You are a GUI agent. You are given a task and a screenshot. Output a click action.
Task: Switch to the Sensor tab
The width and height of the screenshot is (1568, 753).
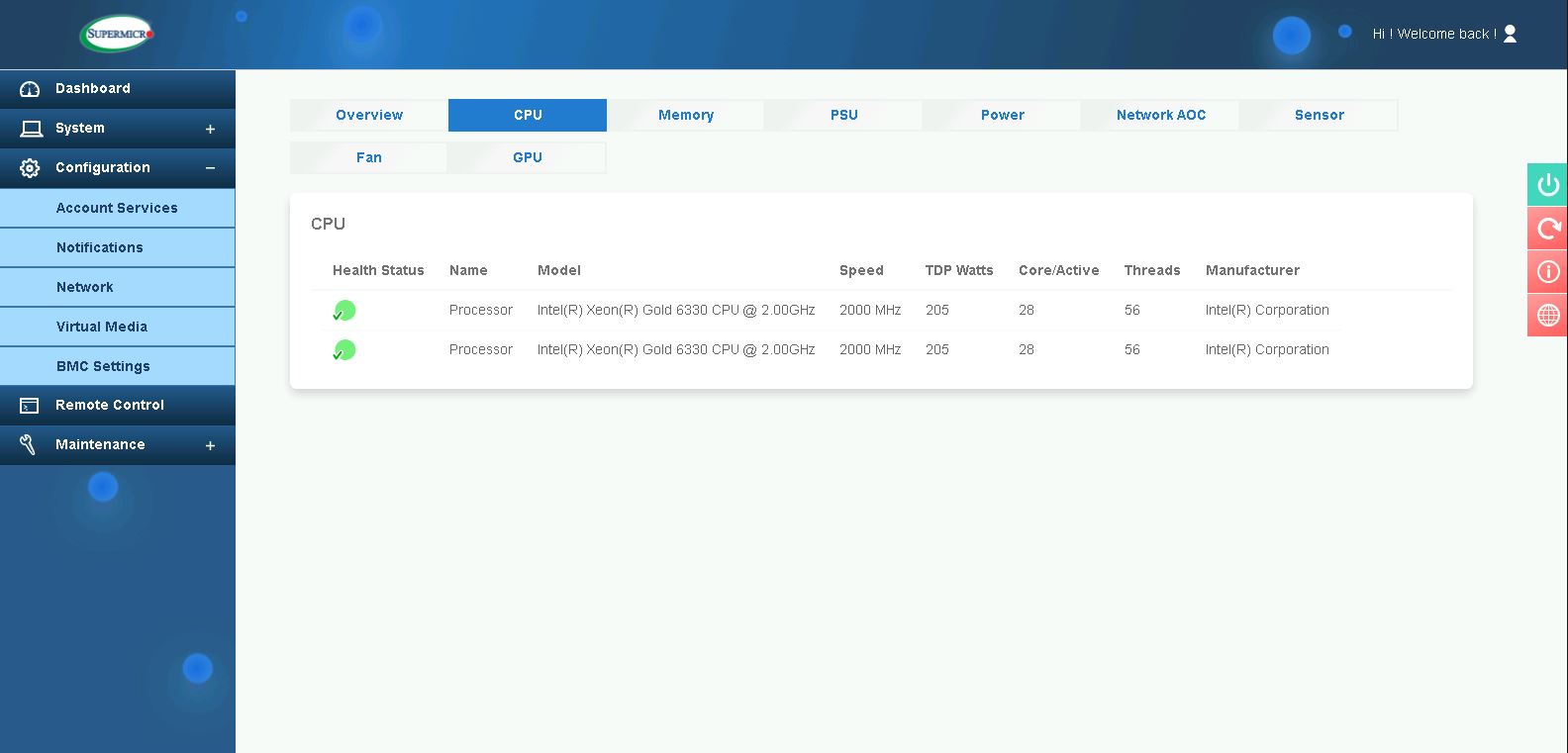coord(1320,115)
